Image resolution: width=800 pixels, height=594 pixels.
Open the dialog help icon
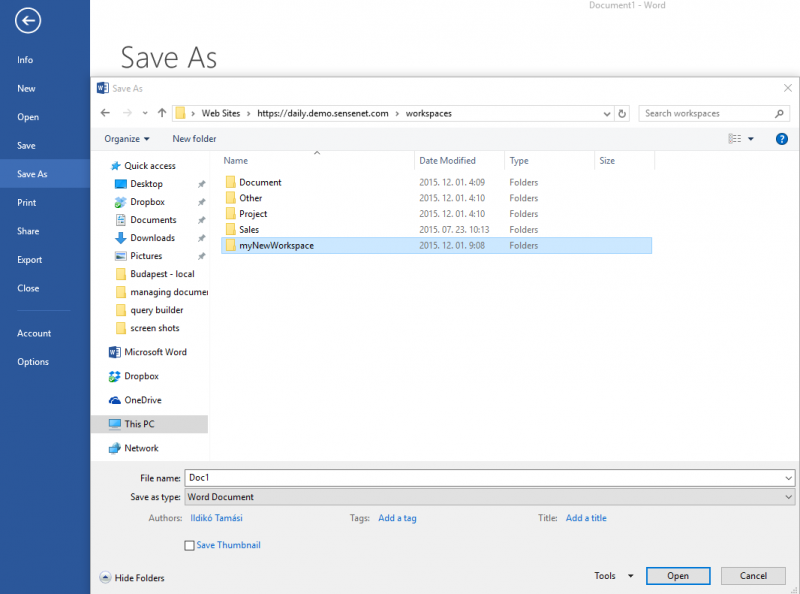pyautogui.click(x=781, y=139)
